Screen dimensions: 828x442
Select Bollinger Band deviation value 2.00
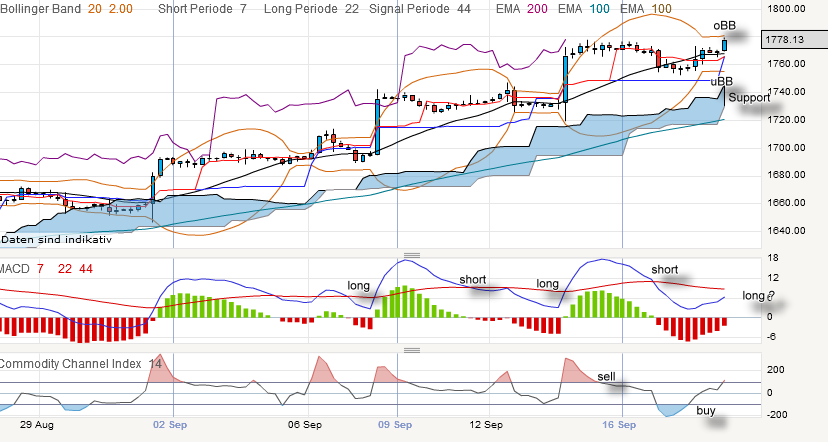[121, 9]
